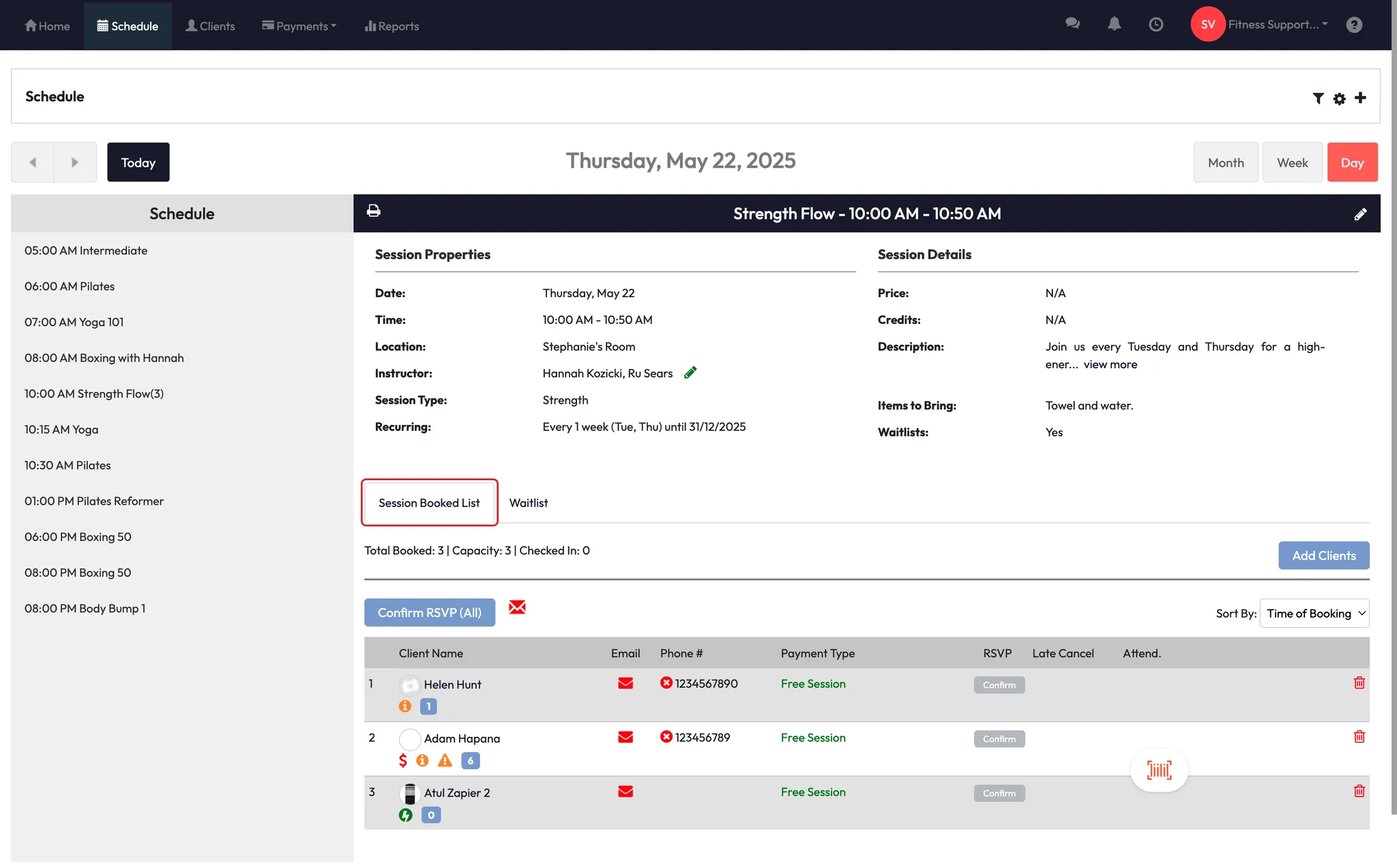The height and width of the screenshot is (868, 1397).
Task: Switch to Week view
Action: (x=1292, y=162)
